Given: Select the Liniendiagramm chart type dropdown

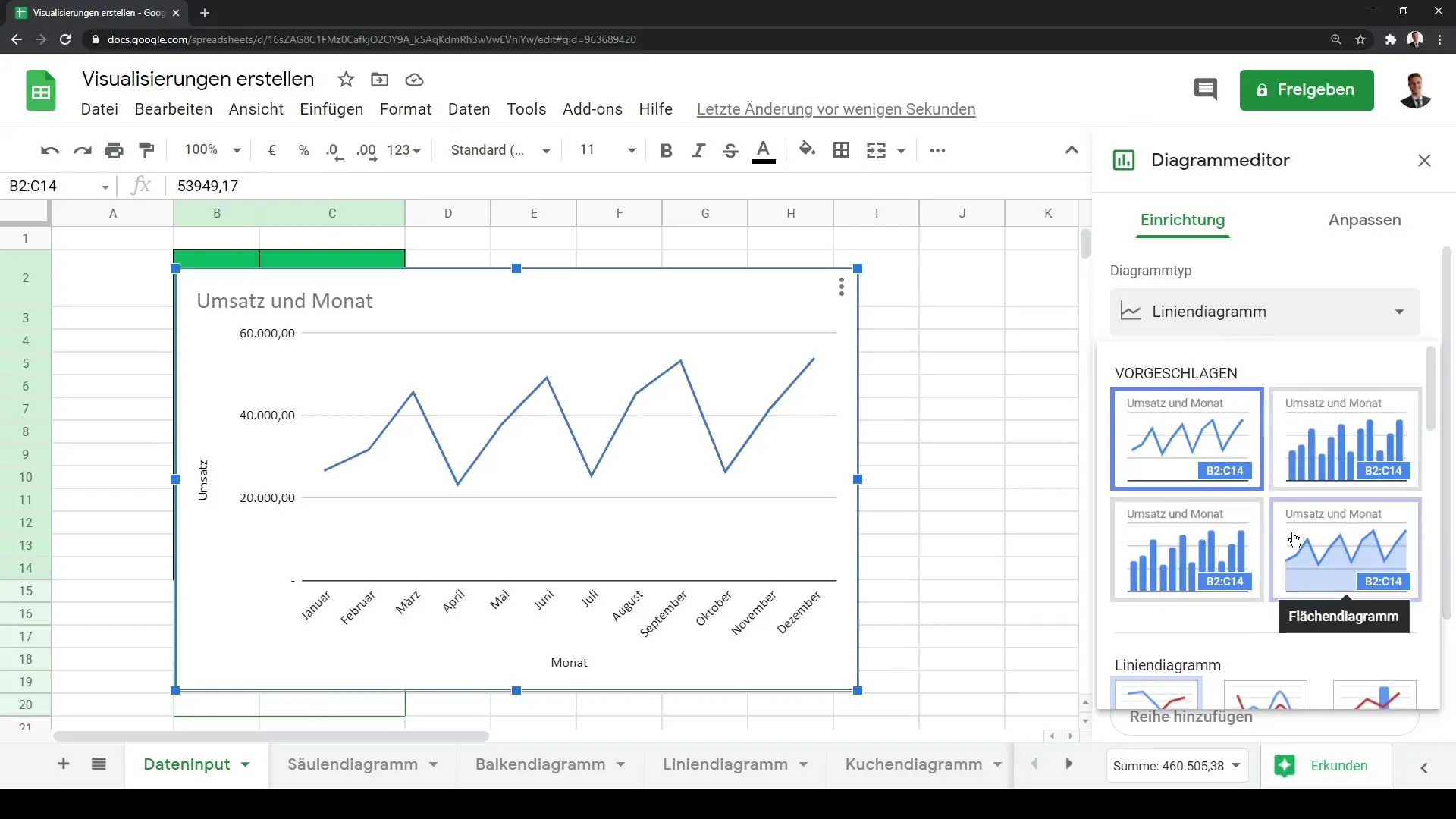Looking at the screenshot, I should [x=1266, y=311].
